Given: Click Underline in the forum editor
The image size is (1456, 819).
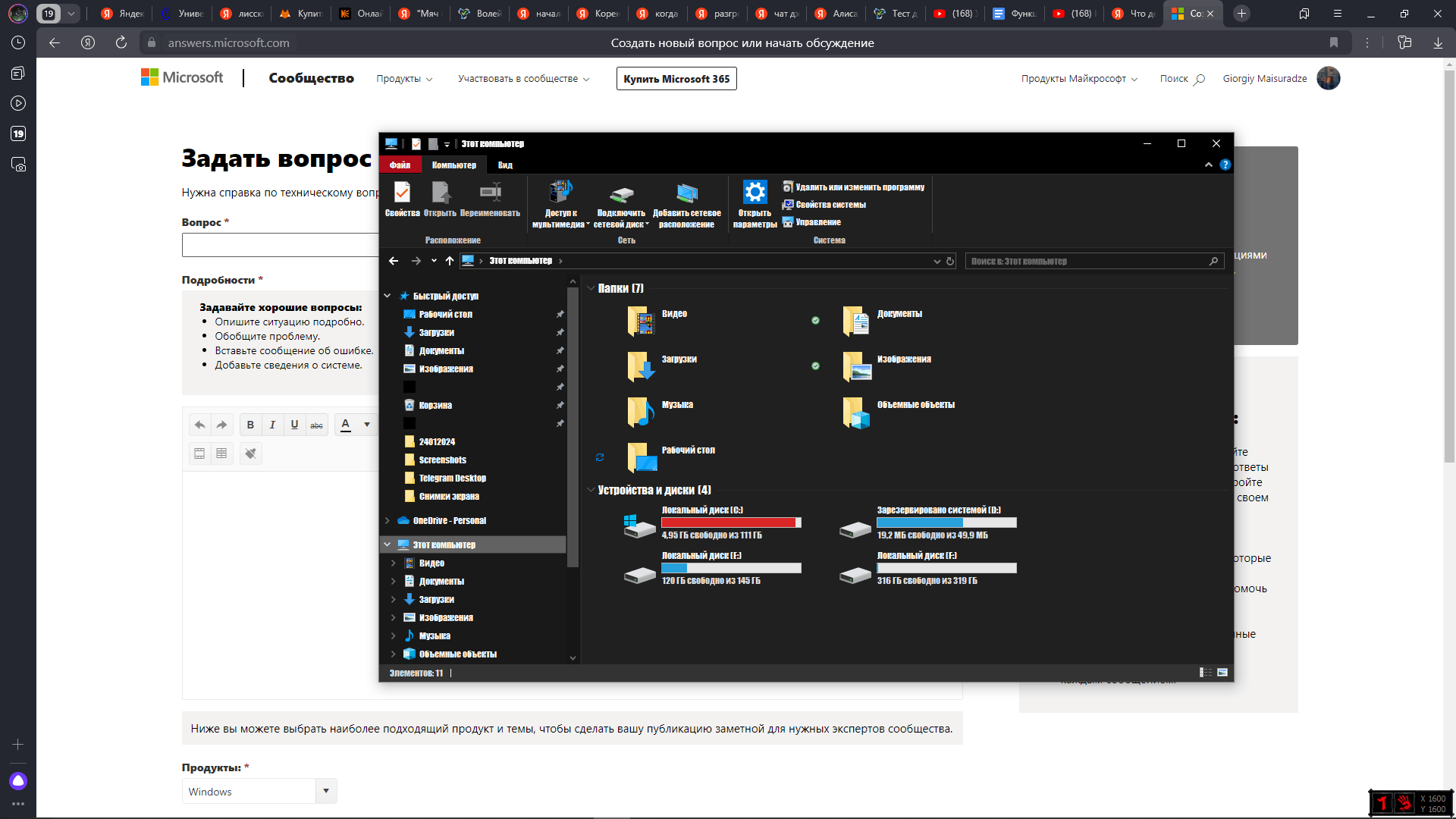Looking at the screenshot, I should click(294, 425).
